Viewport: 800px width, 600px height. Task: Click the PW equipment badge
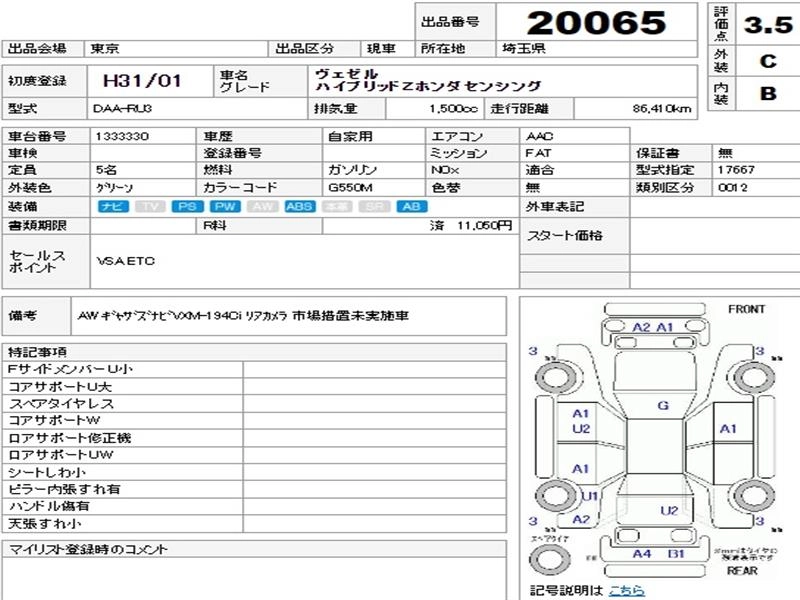tap(225, 207)
